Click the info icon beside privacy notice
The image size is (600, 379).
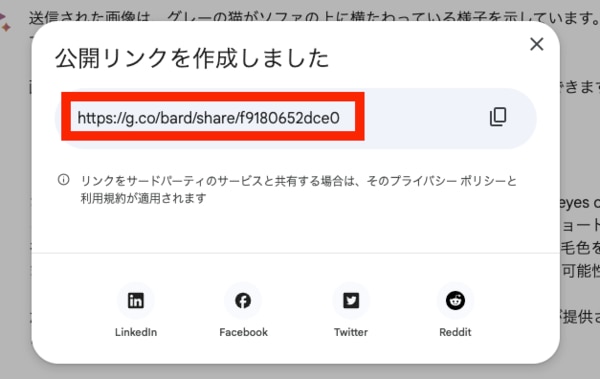(64, 179)
